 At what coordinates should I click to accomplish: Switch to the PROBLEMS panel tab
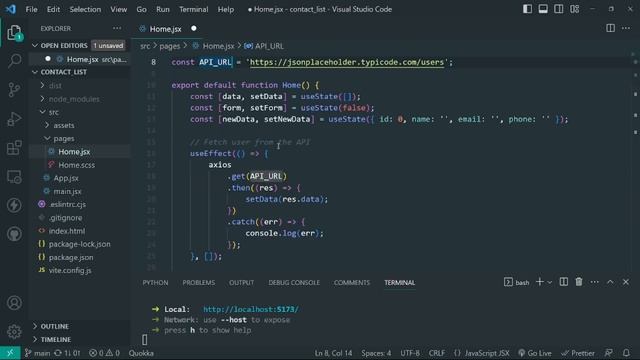198,282
